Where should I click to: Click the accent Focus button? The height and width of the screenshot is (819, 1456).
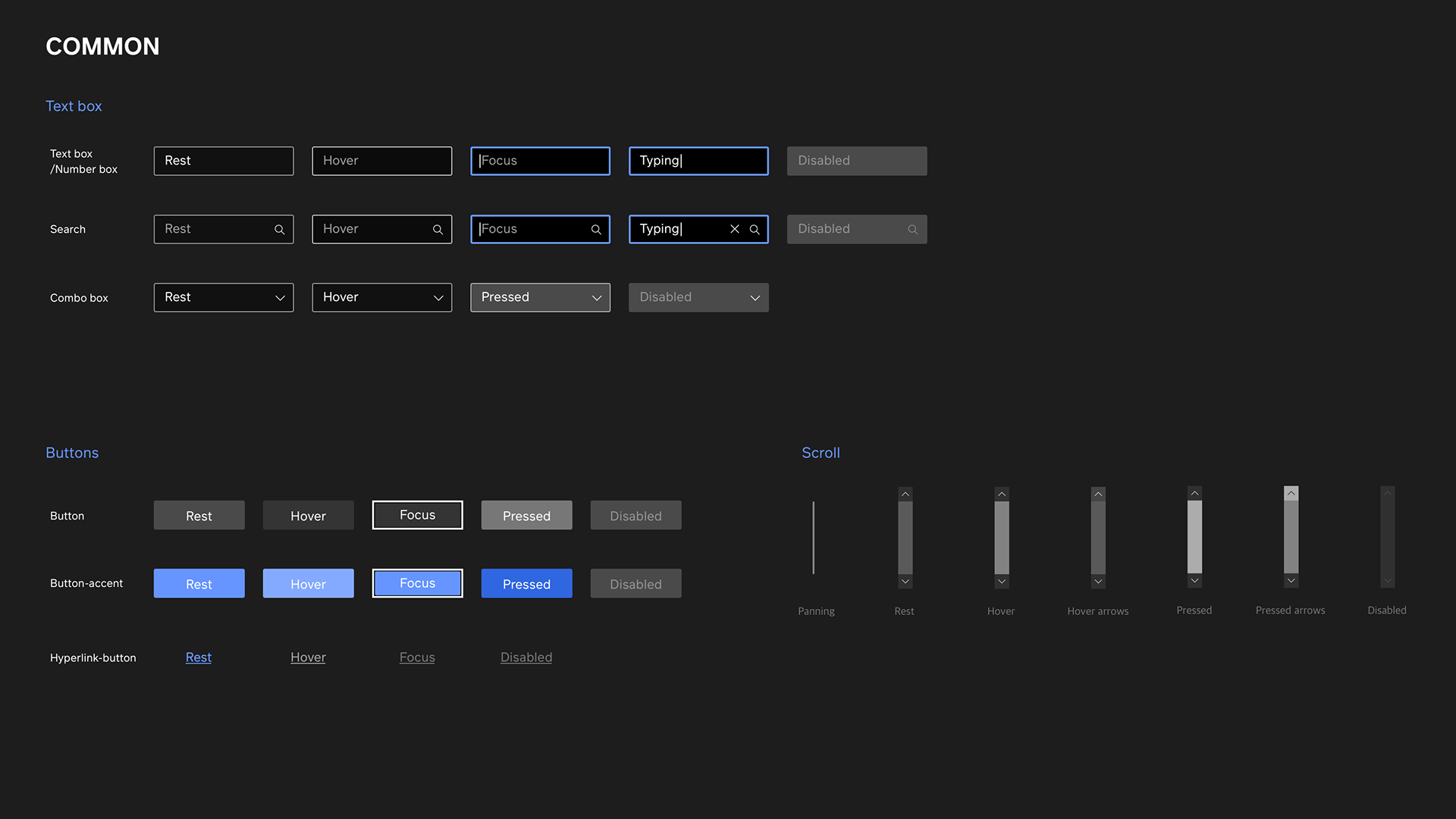[x=417, y=583]
